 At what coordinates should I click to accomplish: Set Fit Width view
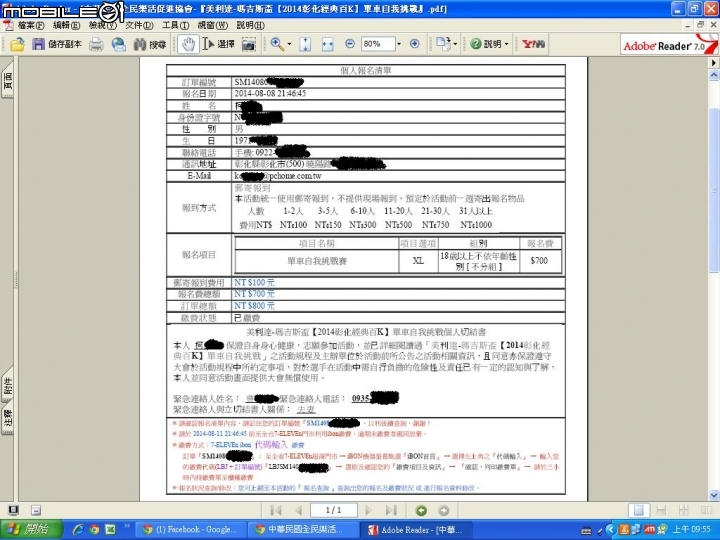point(327,44)
